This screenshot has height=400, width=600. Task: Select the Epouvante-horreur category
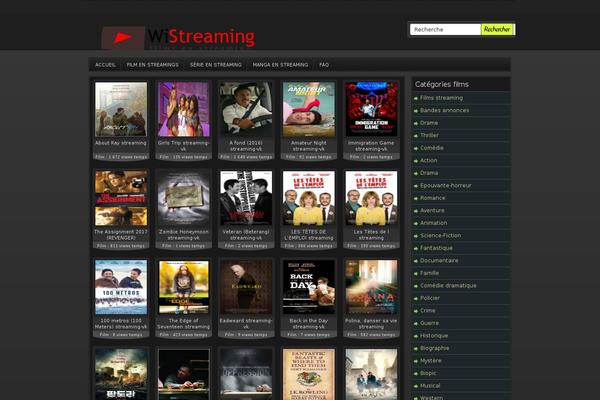click(445, 186)
